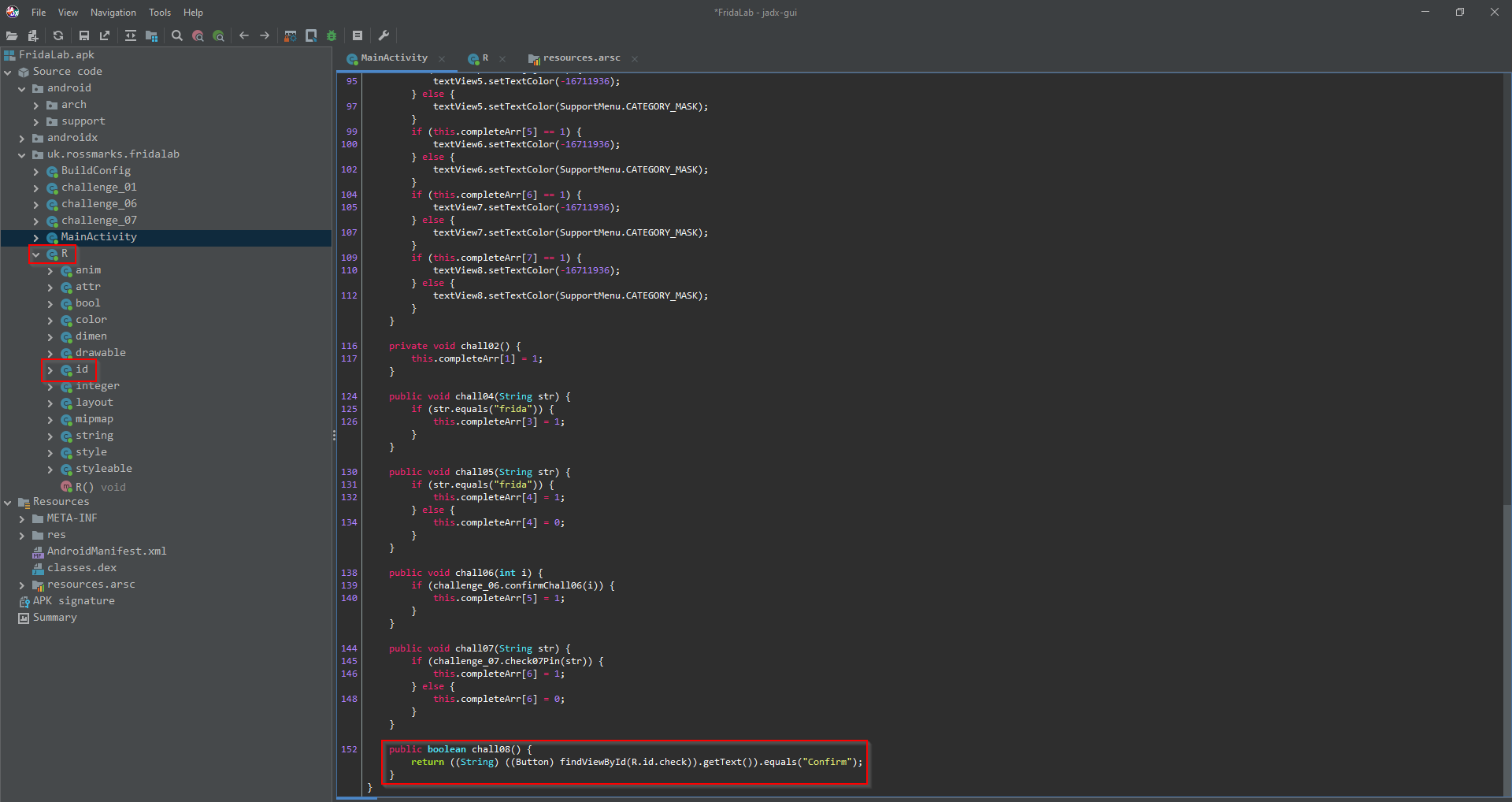Toggle the deobfuscation toolbar icon
This screenshot has width=1512, height=802.
(x=290, y=35)
